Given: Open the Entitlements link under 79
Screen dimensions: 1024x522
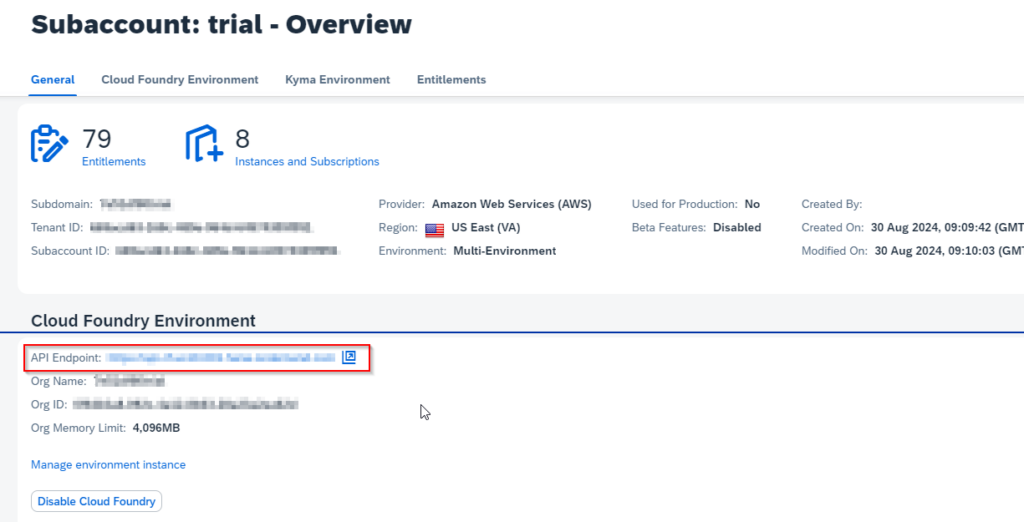Looking at the screenshot, I should [114, 161].
